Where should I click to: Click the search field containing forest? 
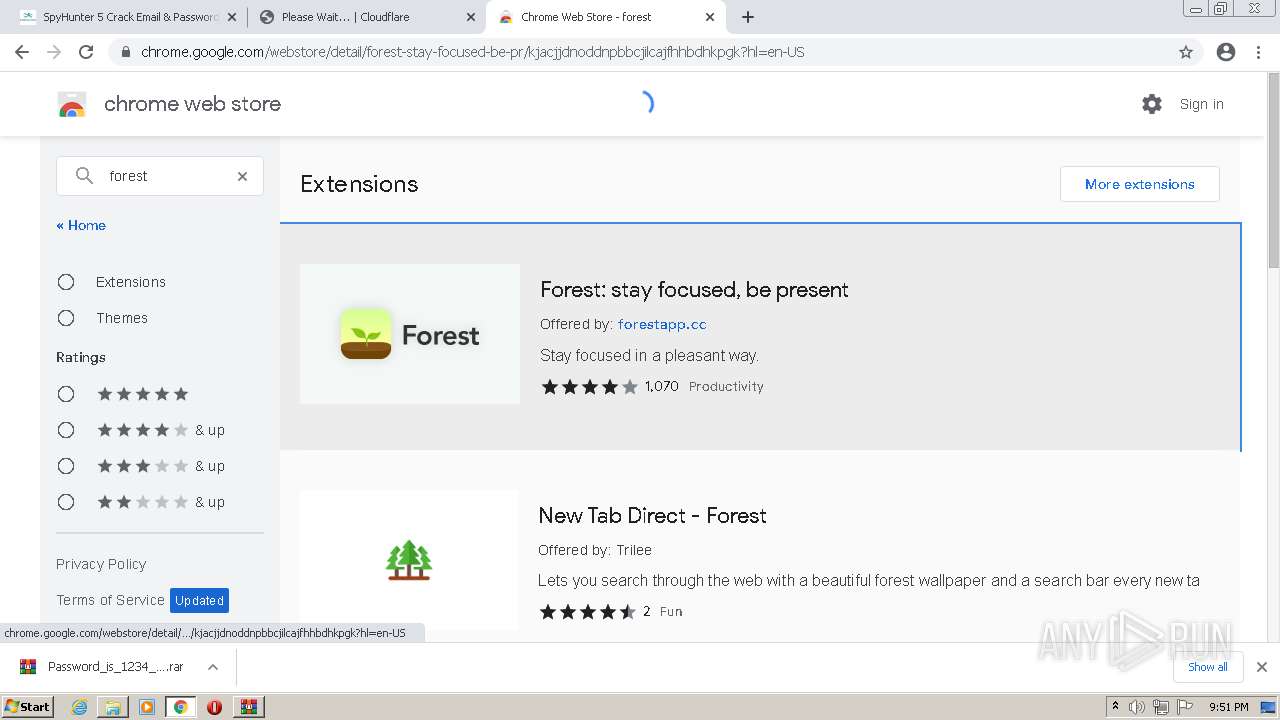tap(160, 176)
